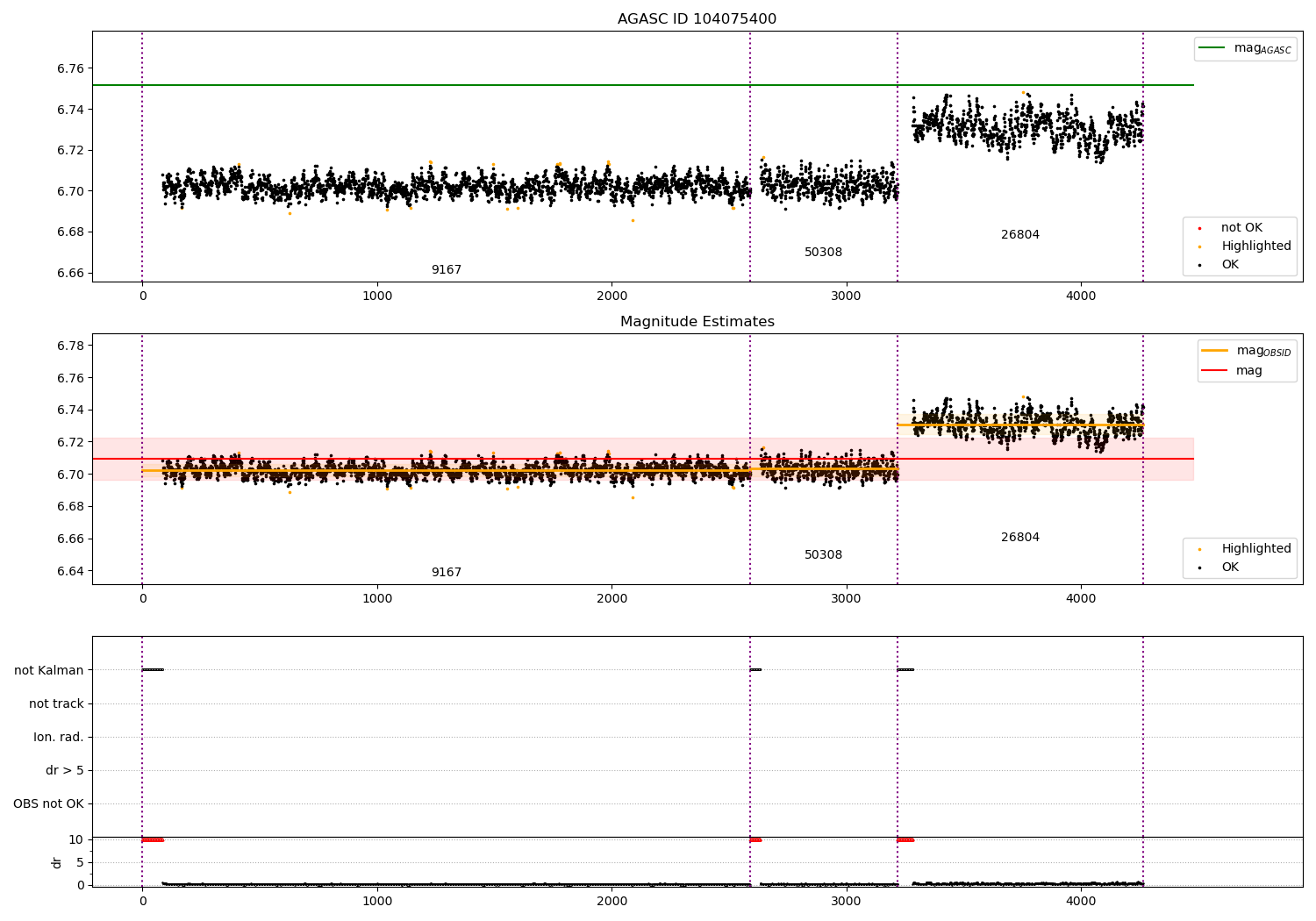Click the 9167 observation label in top plot

click(446, 269)
